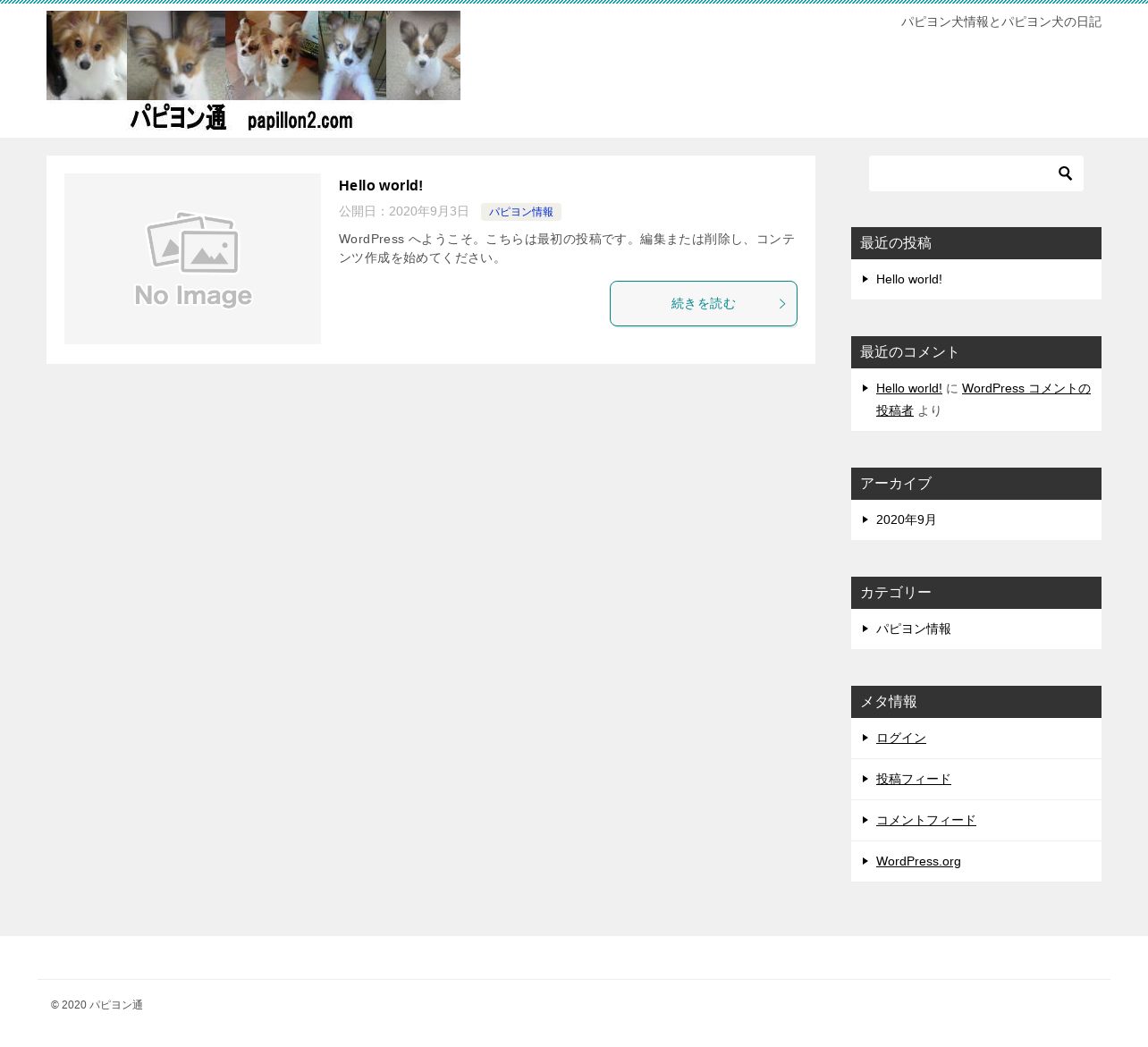Click the パピヨン情報 category tag on post
The height and width of the screenshot is (1047, 1148).
pos(521,212)
